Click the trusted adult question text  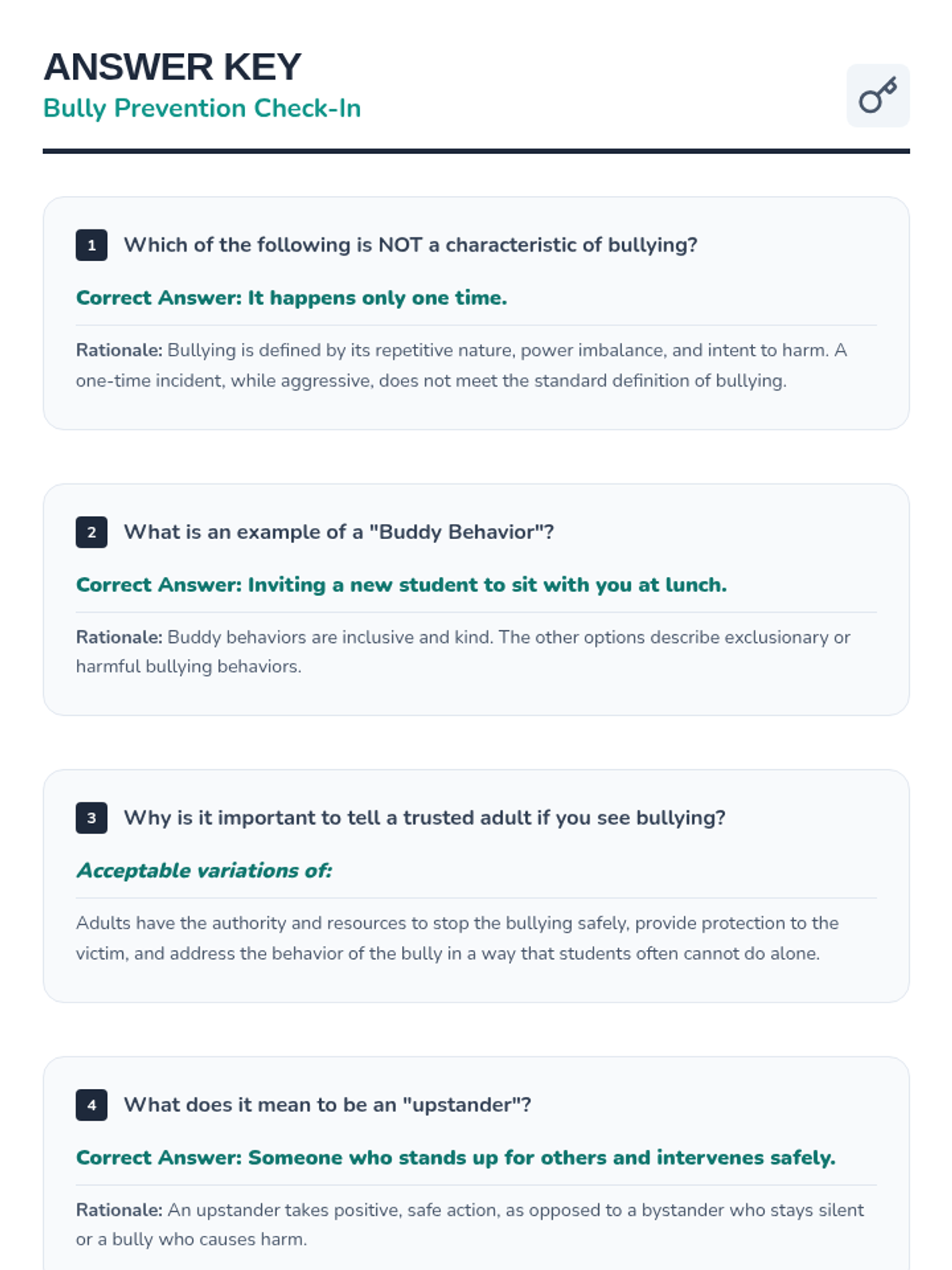coord(424,818)
